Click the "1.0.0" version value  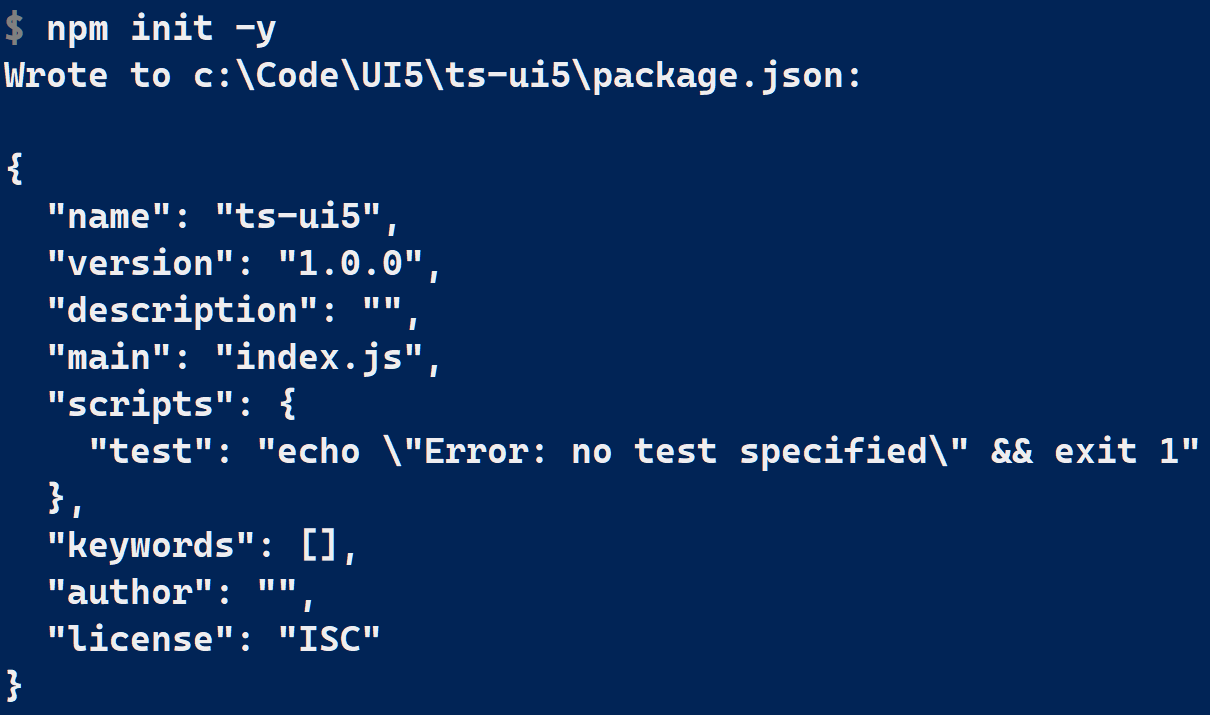click(350, 262)
